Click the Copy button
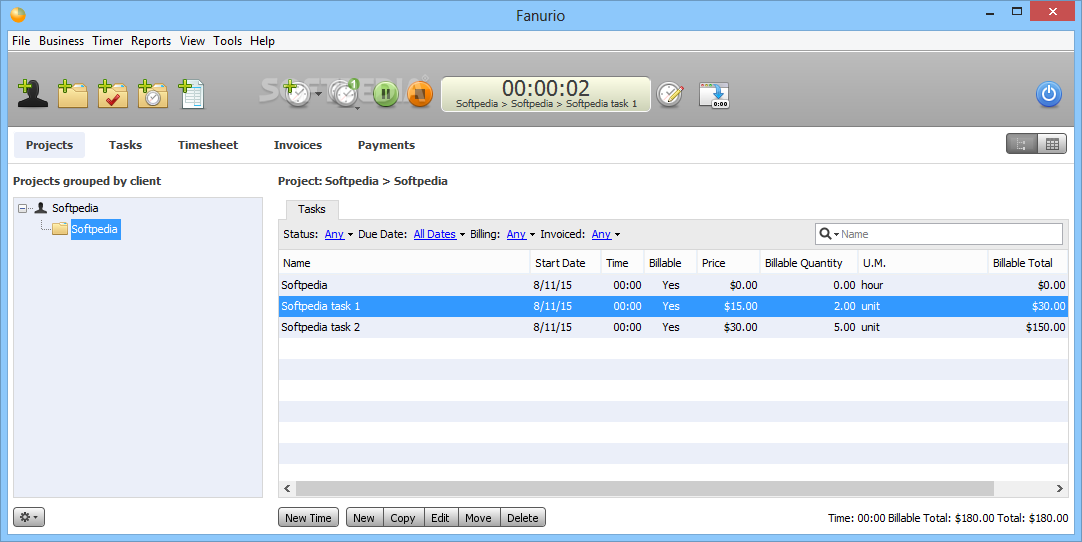Viewport: 1082px width, 542px height. click(402, 518)
